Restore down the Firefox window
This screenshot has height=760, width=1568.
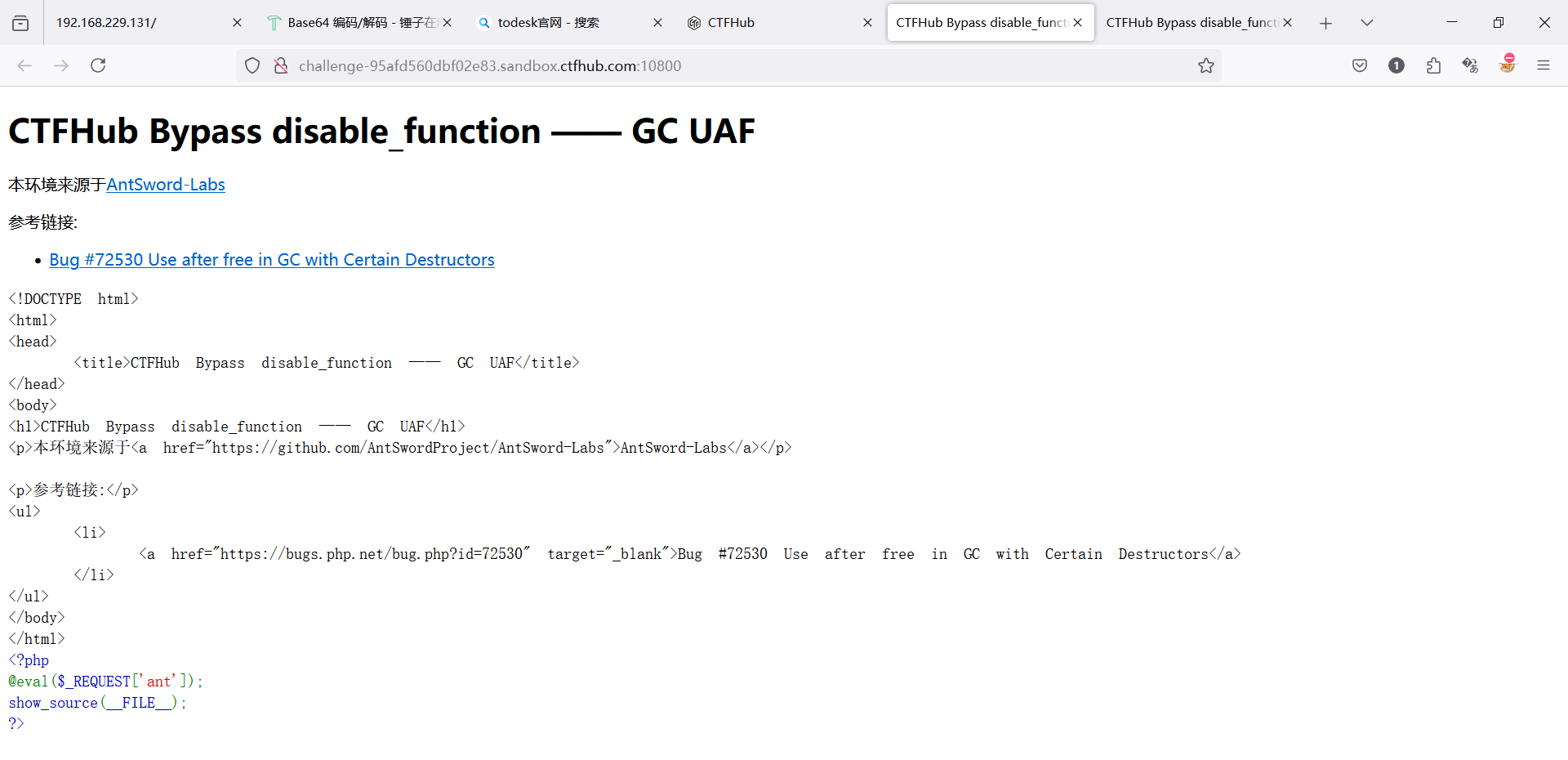[x=1498, y=23]
